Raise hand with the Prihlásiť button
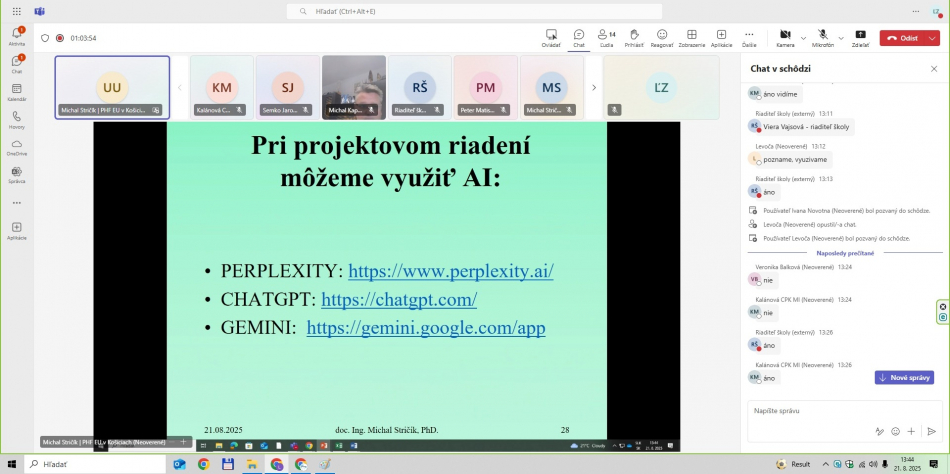Image resolution: width=950 pixels, height=474 pixels. click(634, 37)
